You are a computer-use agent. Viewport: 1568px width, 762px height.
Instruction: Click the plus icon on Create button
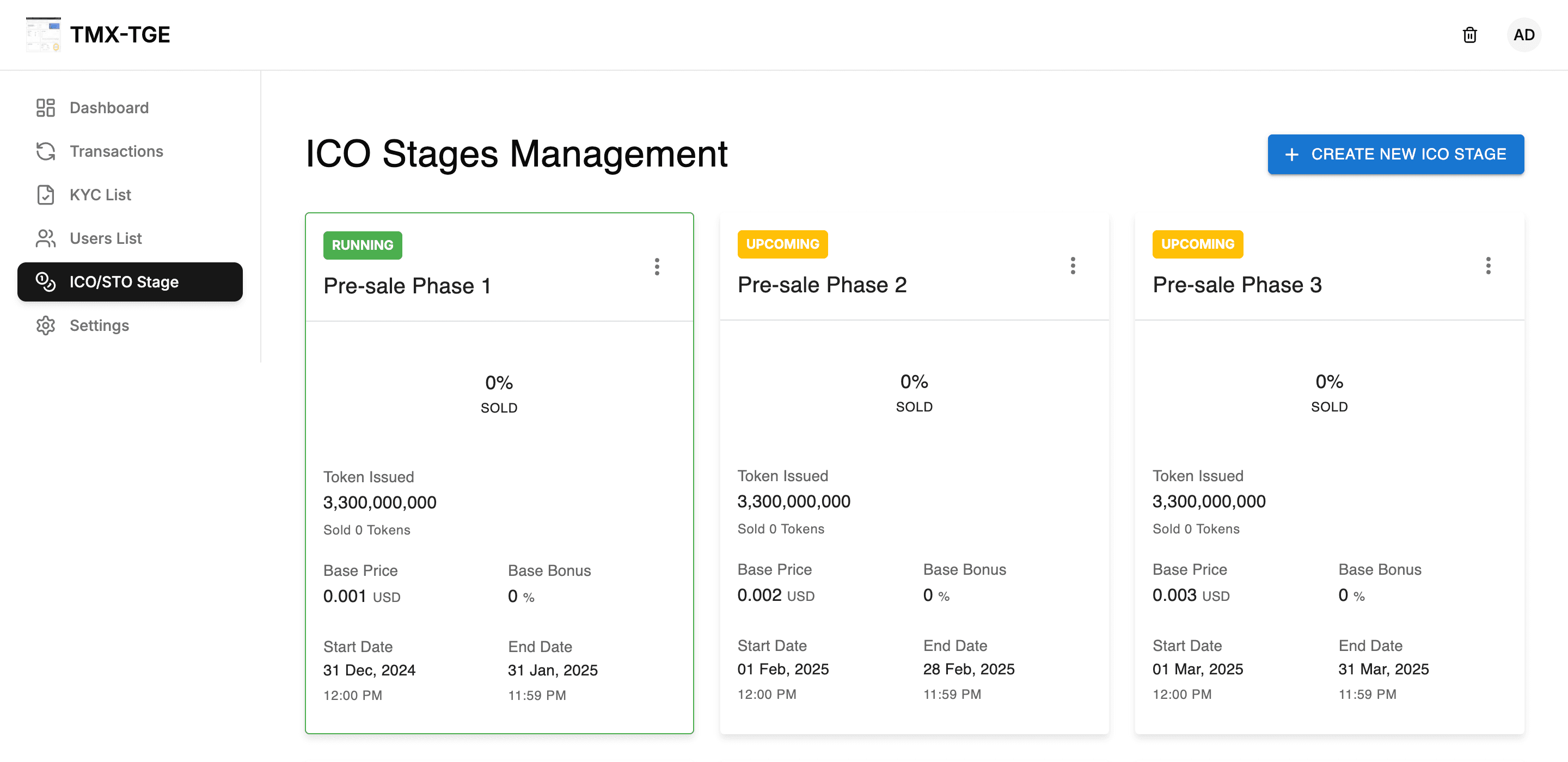pyautogui.click(x=1291, y=155)
